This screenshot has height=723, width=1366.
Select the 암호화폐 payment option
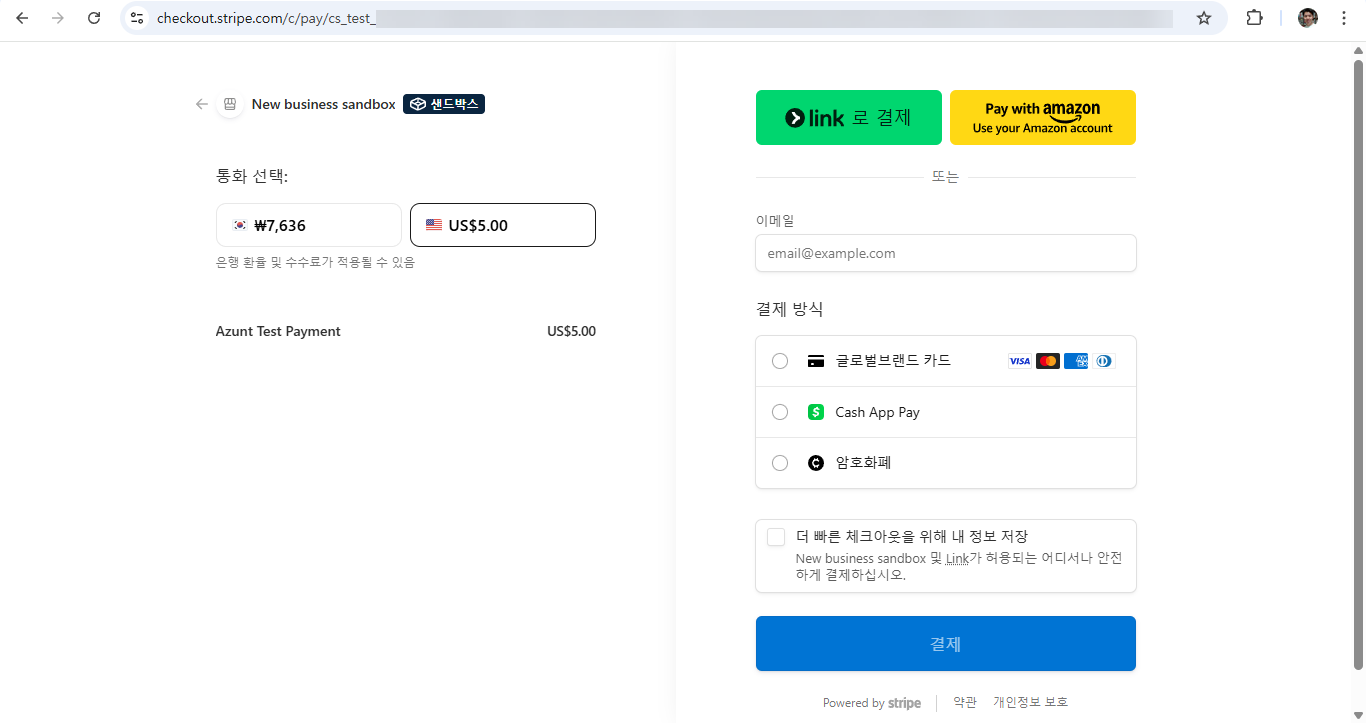(x=779, y=463)
